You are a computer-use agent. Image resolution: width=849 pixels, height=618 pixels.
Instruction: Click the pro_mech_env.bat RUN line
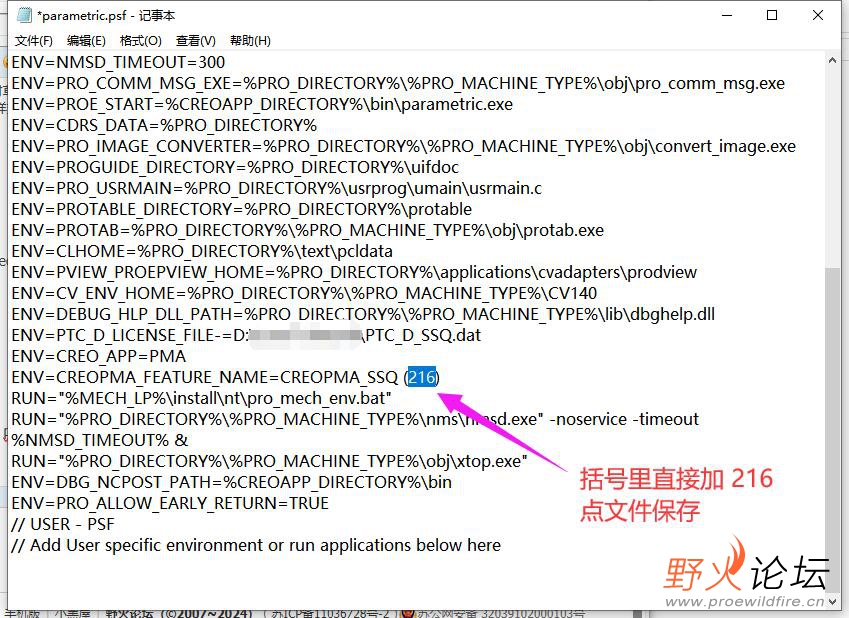coord(201,398)
